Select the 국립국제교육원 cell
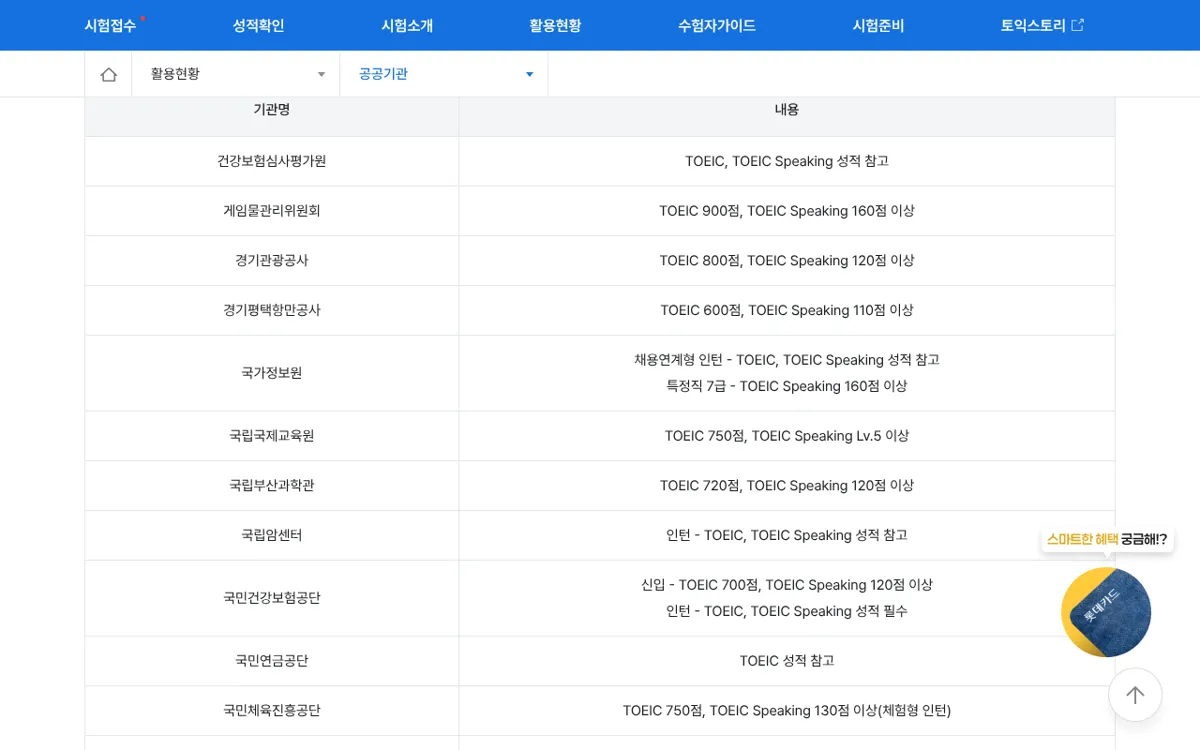Viewport: 1200px width, 750px height. click(x=272, y=436)
